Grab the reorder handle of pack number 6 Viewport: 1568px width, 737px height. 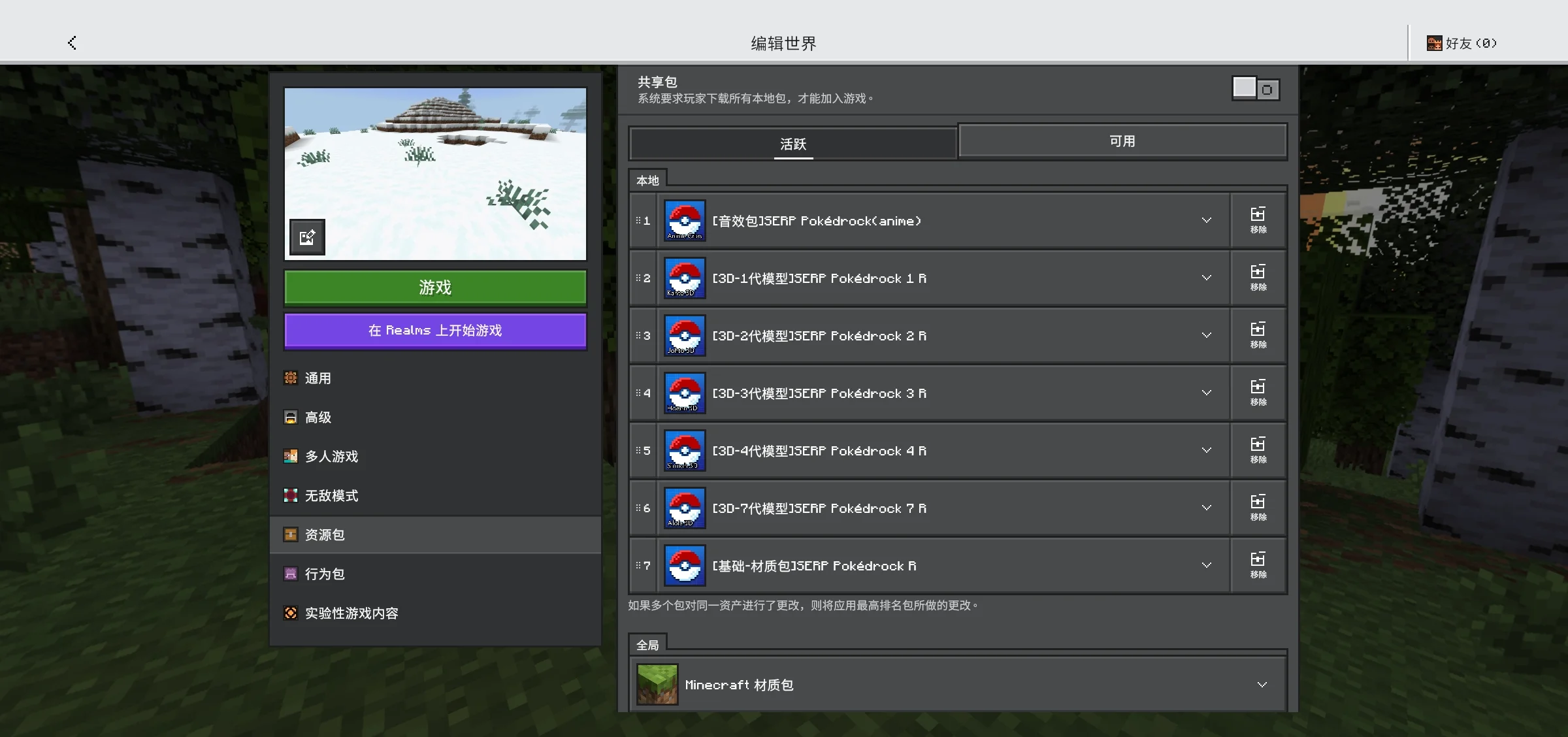639,508
